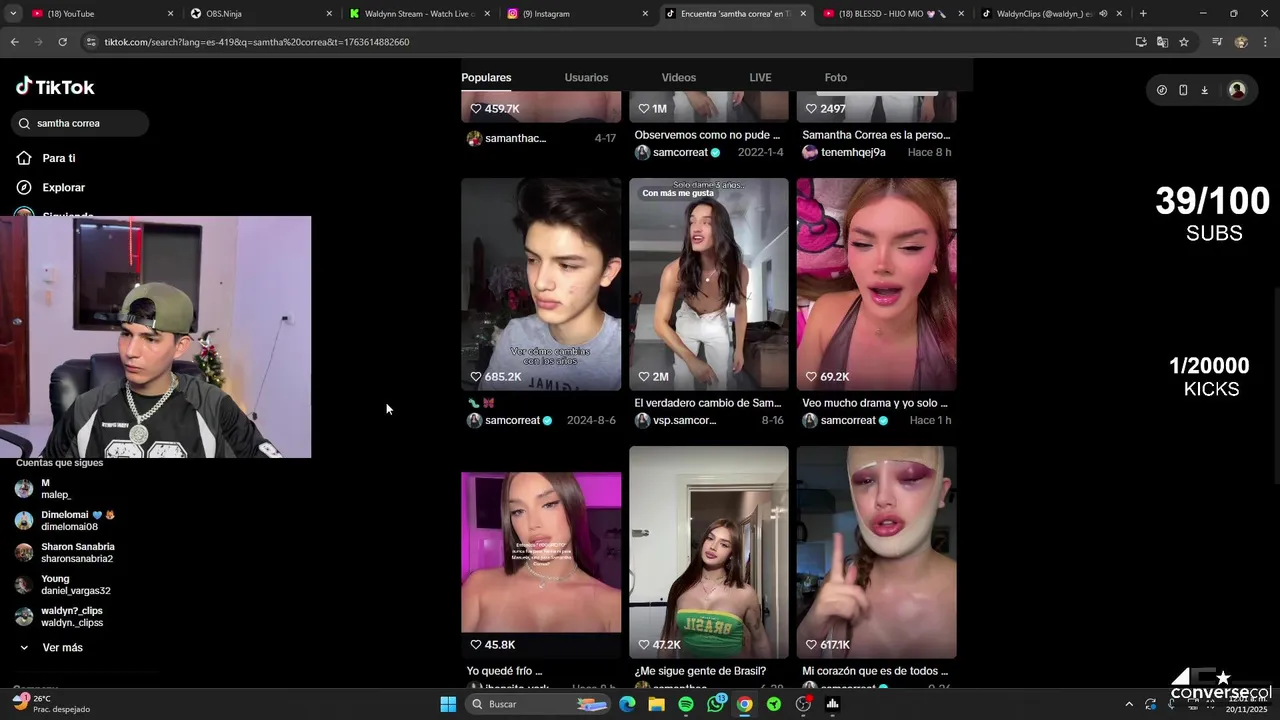Click the heart icon showing 2M likes
Screen dimensions: 1280x720
click(644, 377)
